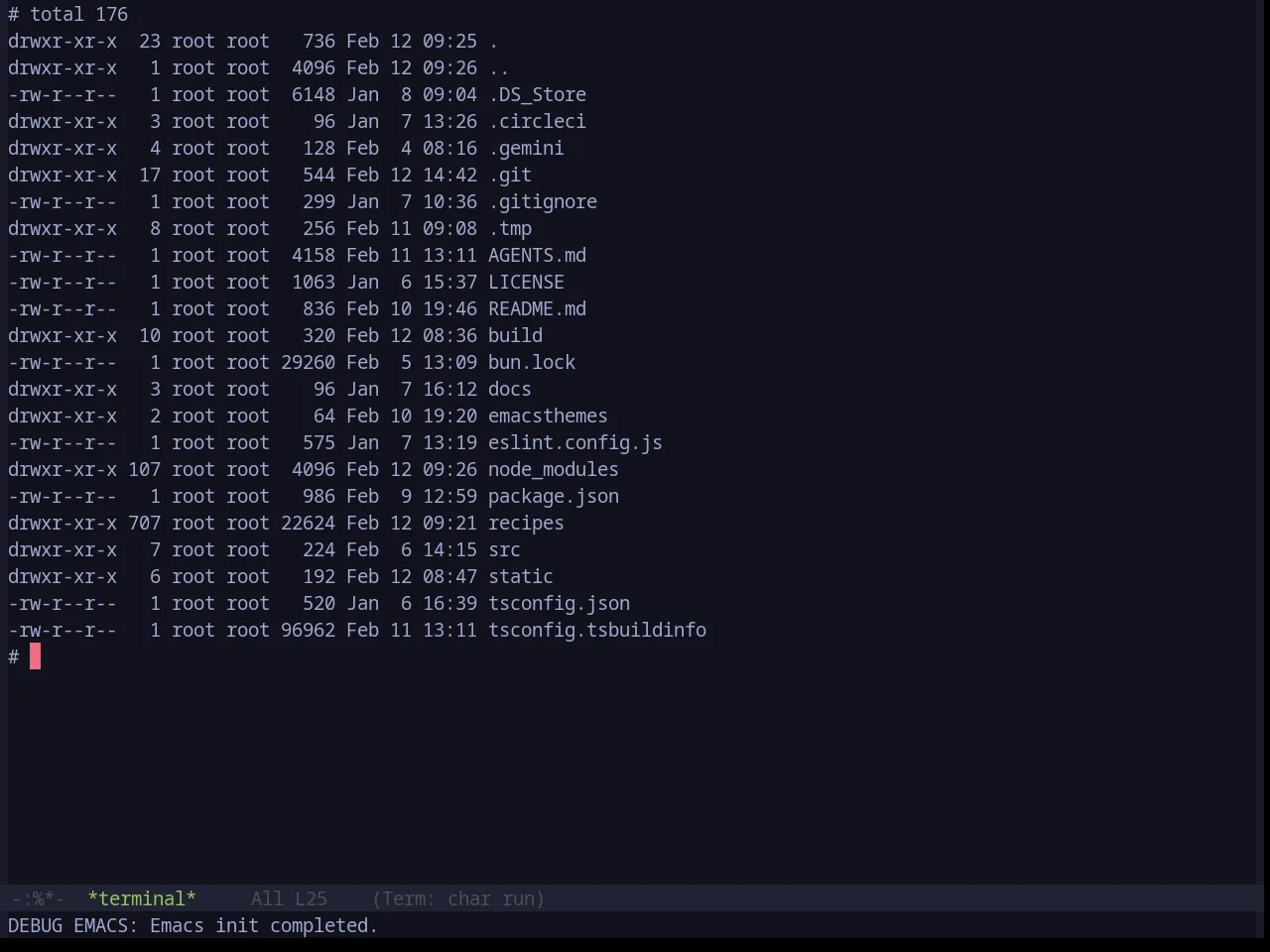Click the "All L25" position indicator

[289, 898]
